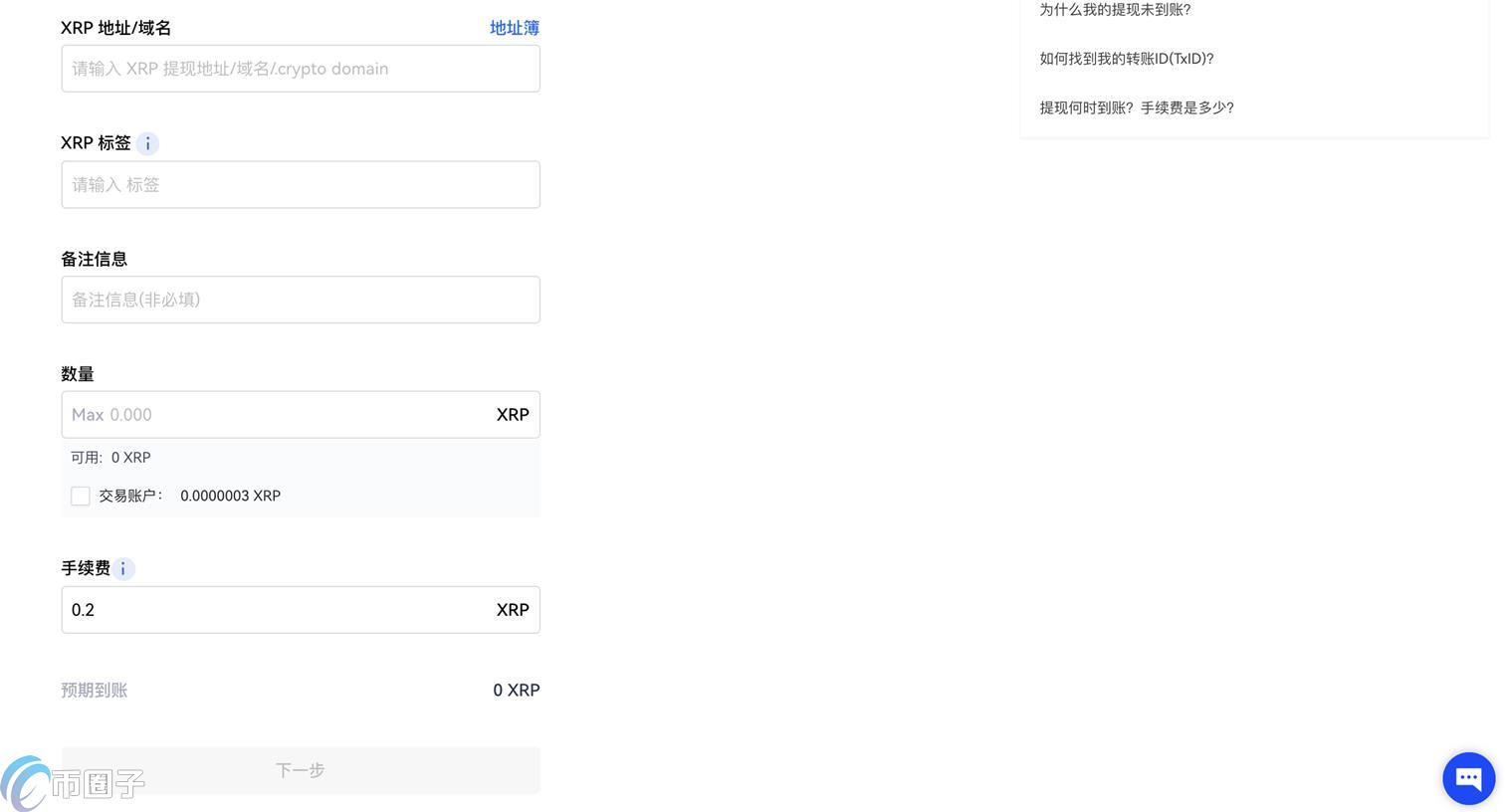Viewport: 1505px width, 812px height.
Task: Click the 下一步 button
Action: pyautogui.click(x=300, y=769)
